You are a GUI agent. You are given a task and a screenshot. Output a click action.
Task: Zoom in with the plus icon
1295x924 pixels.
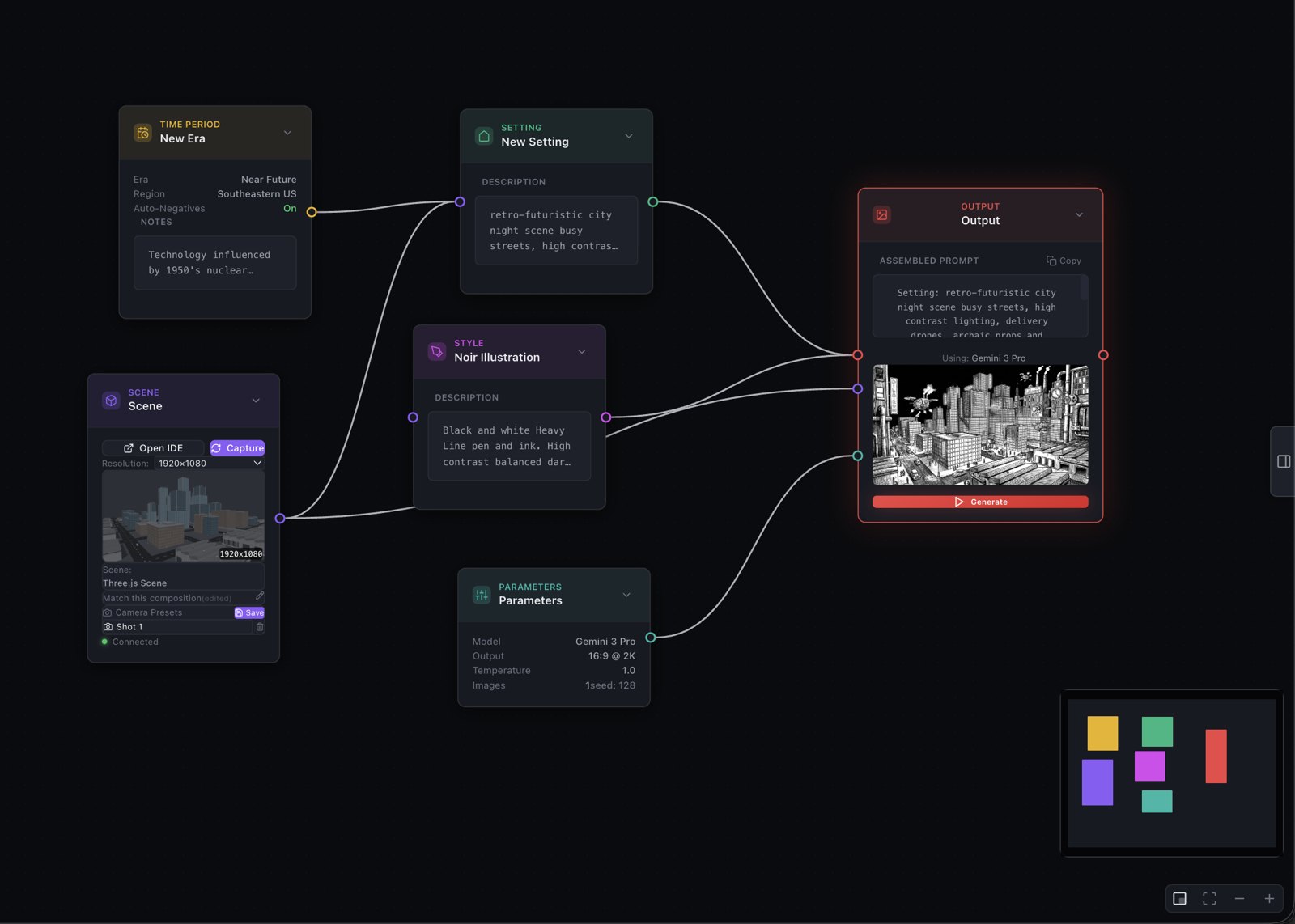[1269, 899]
